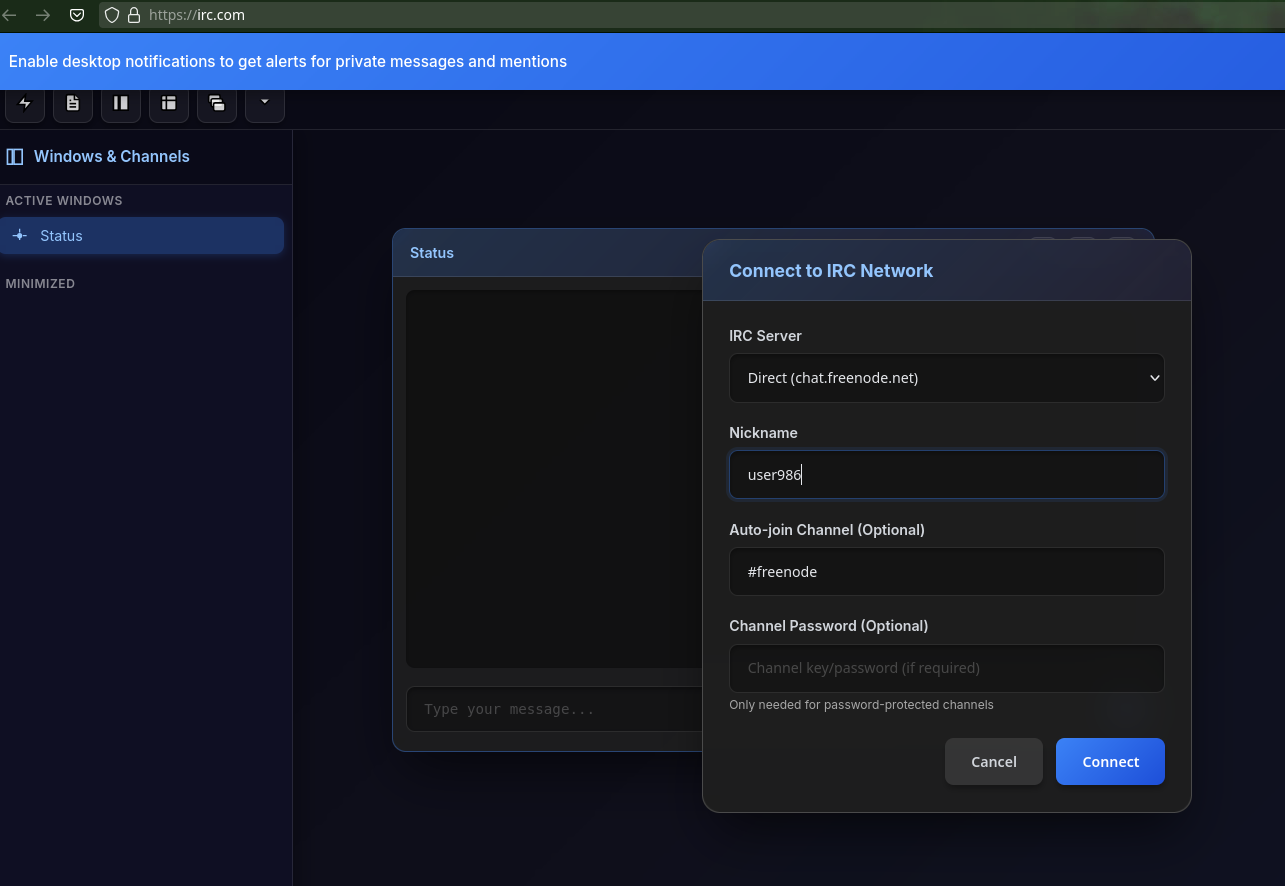Click the Auto-join Channel input field
Image resolution: width=1285 pixels, height=886 pixels.
946,572
